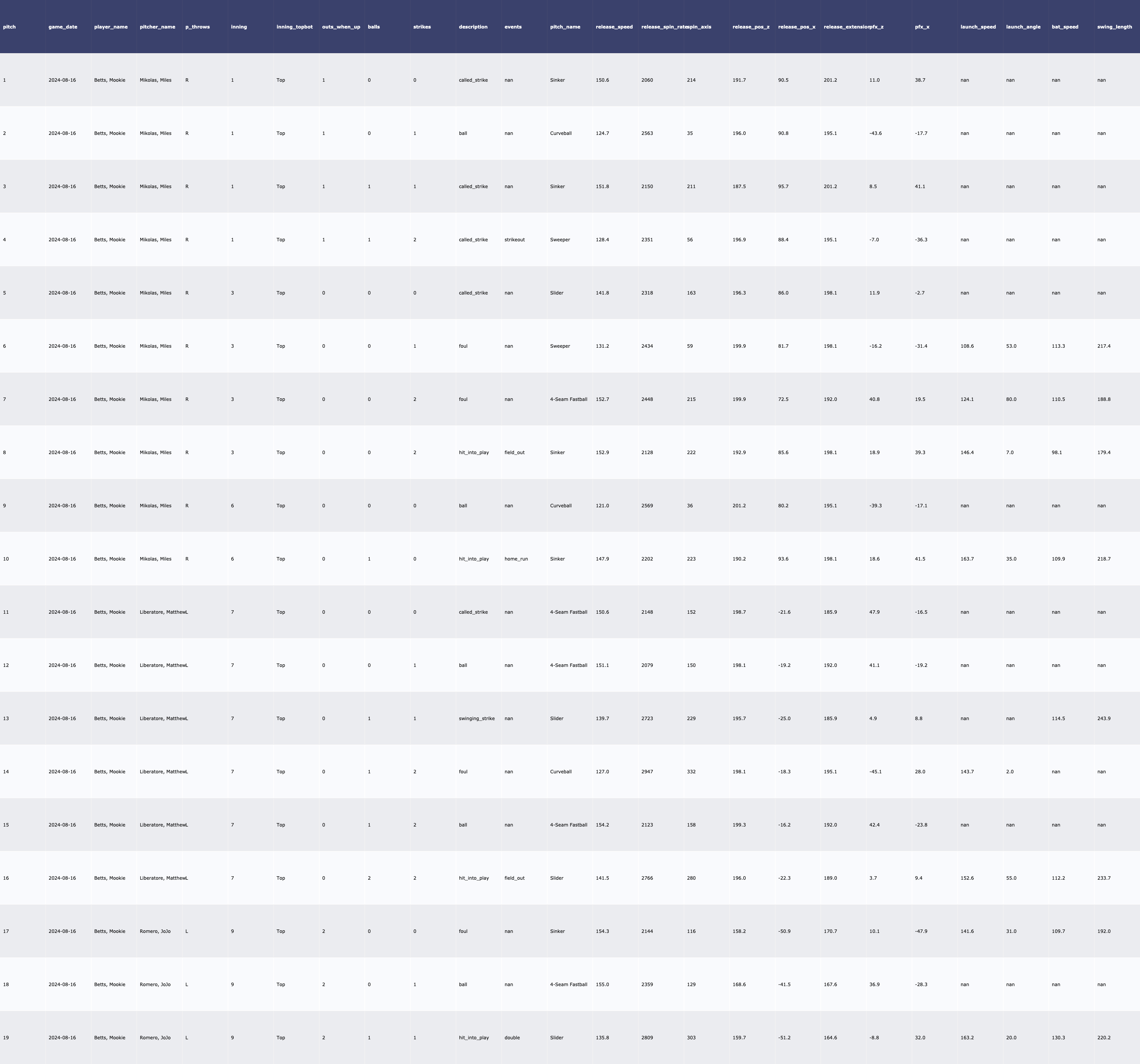Click the pitch_name column header

pyautogui.click(x=565, y=27)
